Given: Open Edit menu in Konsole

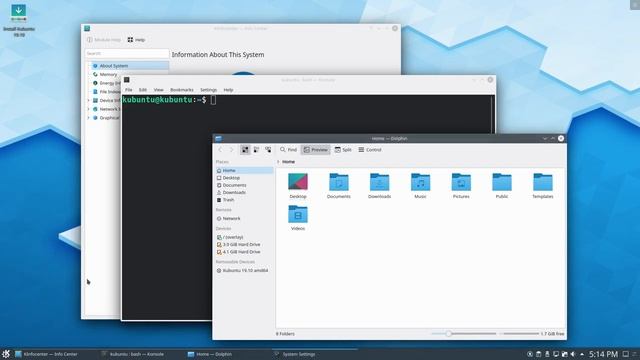Looking at the screenshot, I should [x=142, y=90].
